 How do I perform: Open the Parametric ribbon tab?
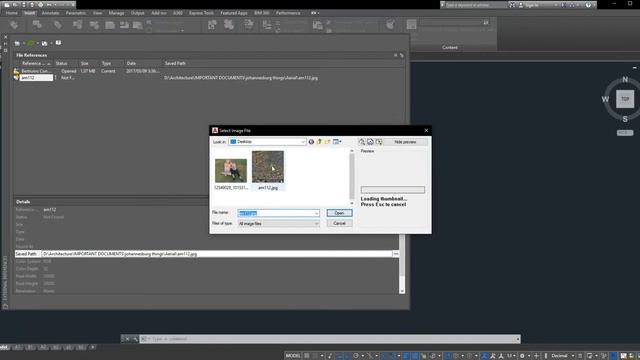(76, 13)
